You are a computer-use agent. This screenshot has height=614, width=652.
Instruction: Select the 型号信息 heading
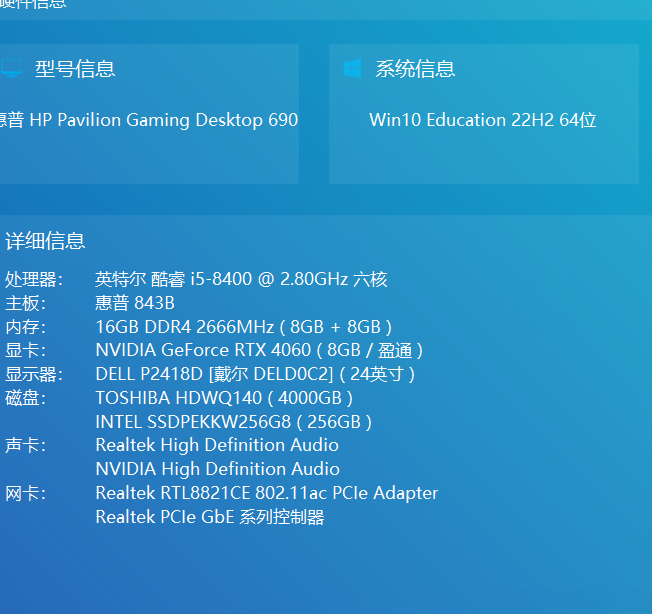click(x=75, y=69)
